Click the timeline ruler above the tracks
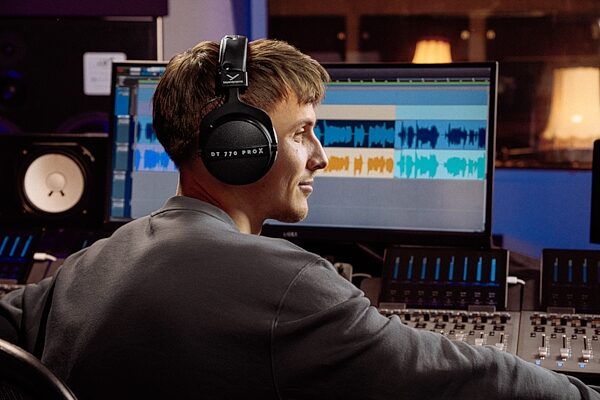Image resolution: width=600 pixels, height=400 pixels. pos(409,81)
